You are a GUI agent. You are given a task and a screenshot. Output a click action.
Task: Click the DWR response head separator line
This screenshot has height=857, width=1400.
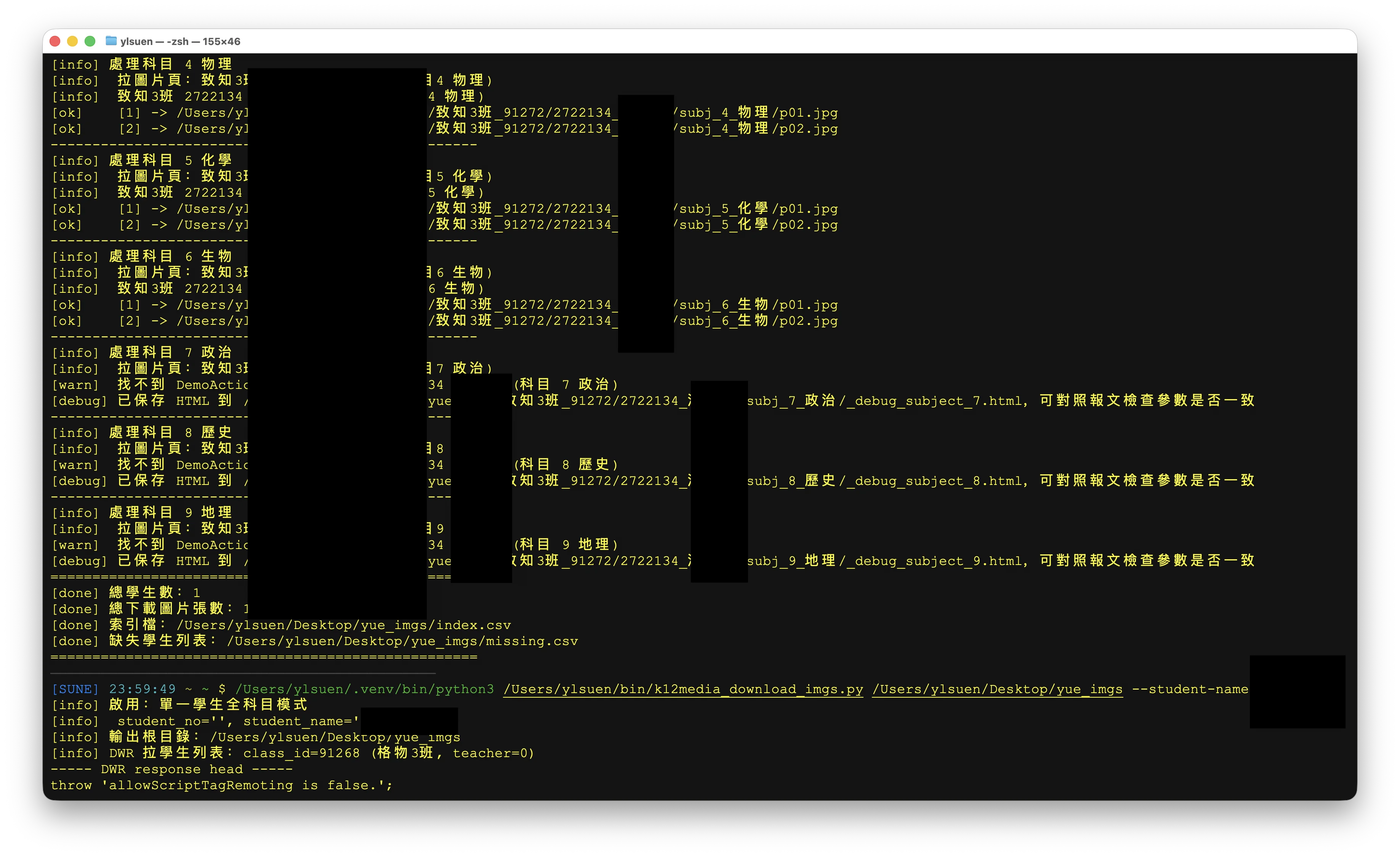point(170,769)
